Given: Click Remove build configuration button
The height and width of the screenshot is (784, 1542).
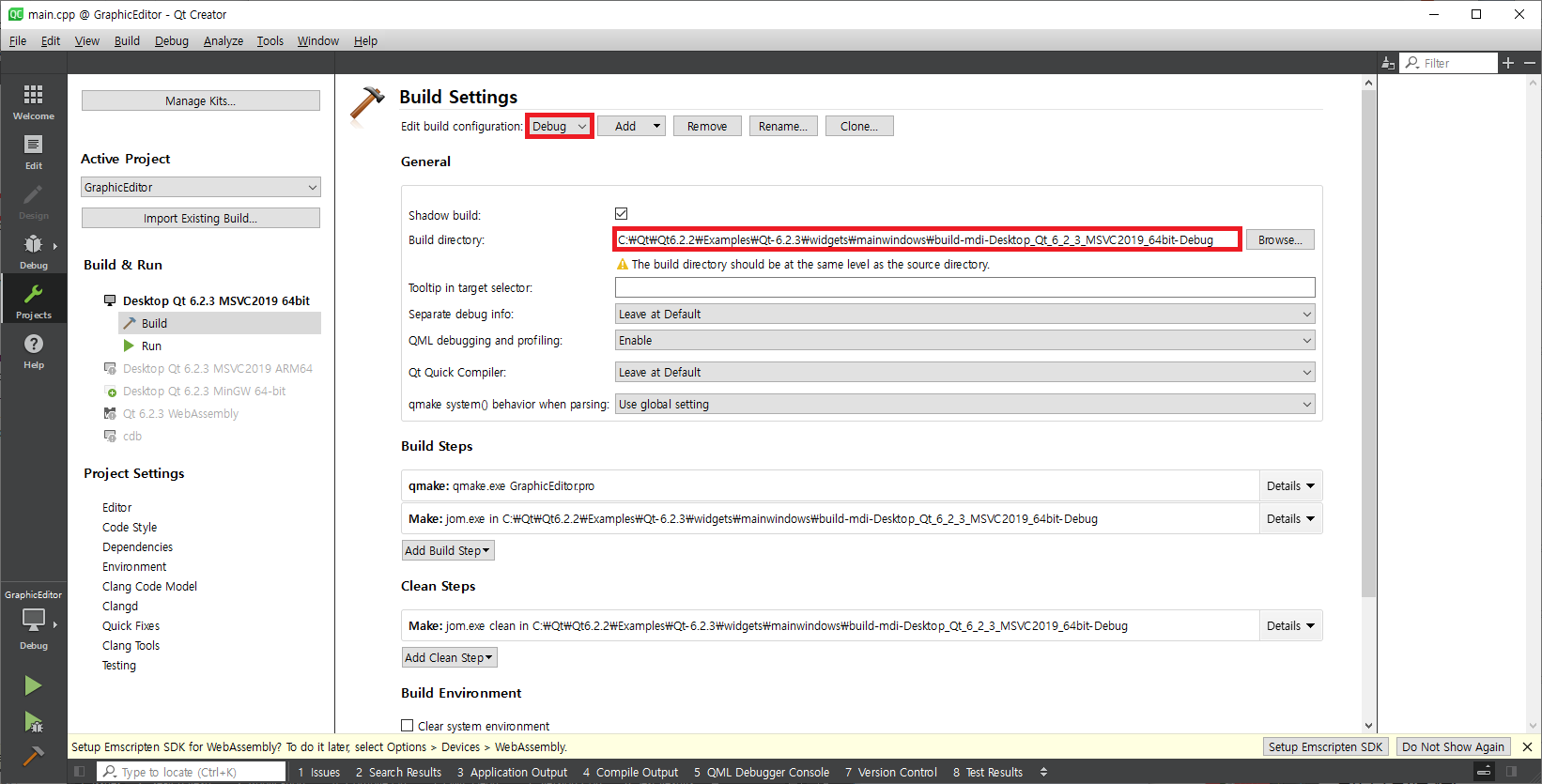Looking at the screenshot, I should pyautogui.click(x=707, y=126).
